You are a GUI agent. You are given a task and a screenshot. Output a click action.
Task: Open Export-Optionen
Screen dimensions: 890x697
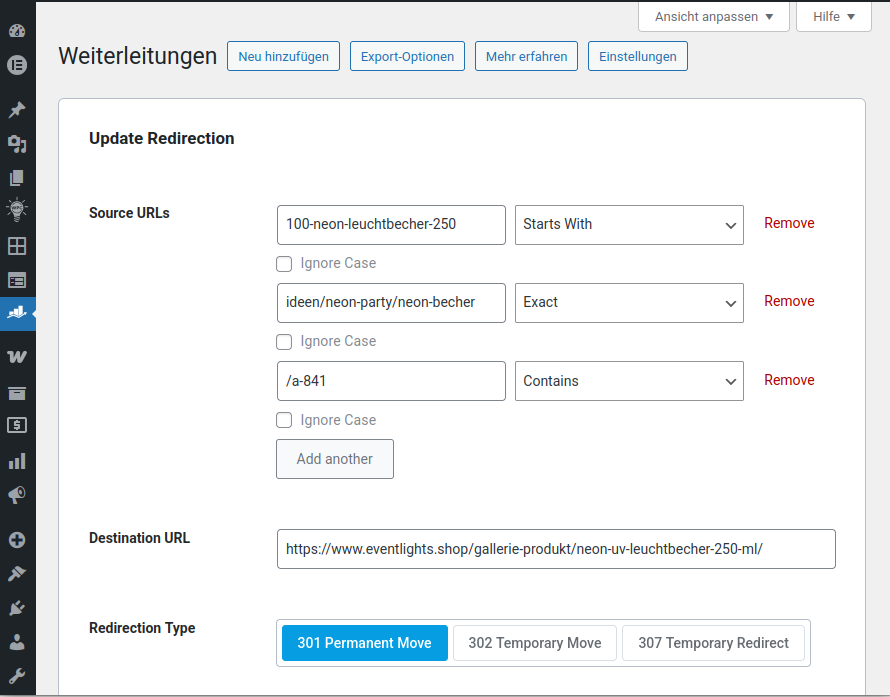pos(407,56)
